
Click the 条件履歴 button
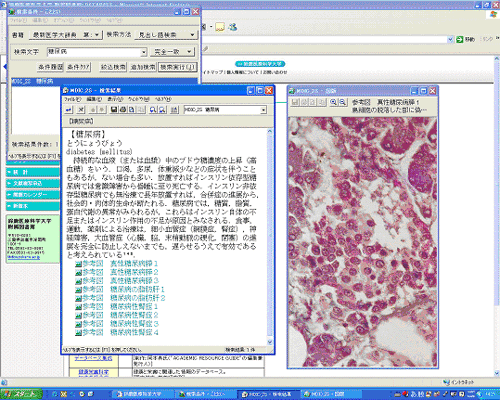click(x=50, y=67)
